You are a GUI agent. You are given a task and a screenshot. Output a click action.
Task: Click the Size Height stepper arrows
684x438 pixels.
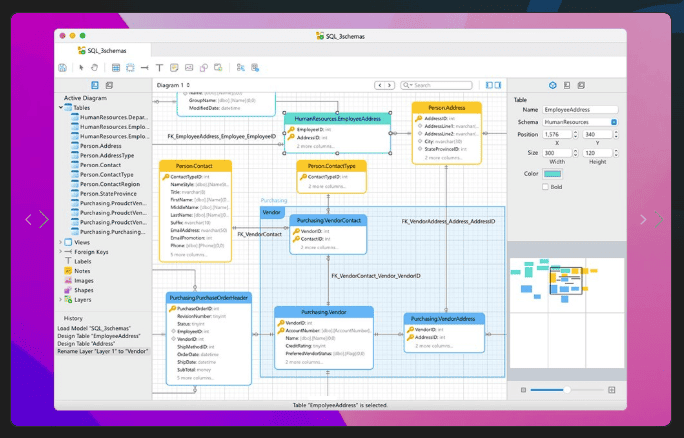click(x=616, y=153)
